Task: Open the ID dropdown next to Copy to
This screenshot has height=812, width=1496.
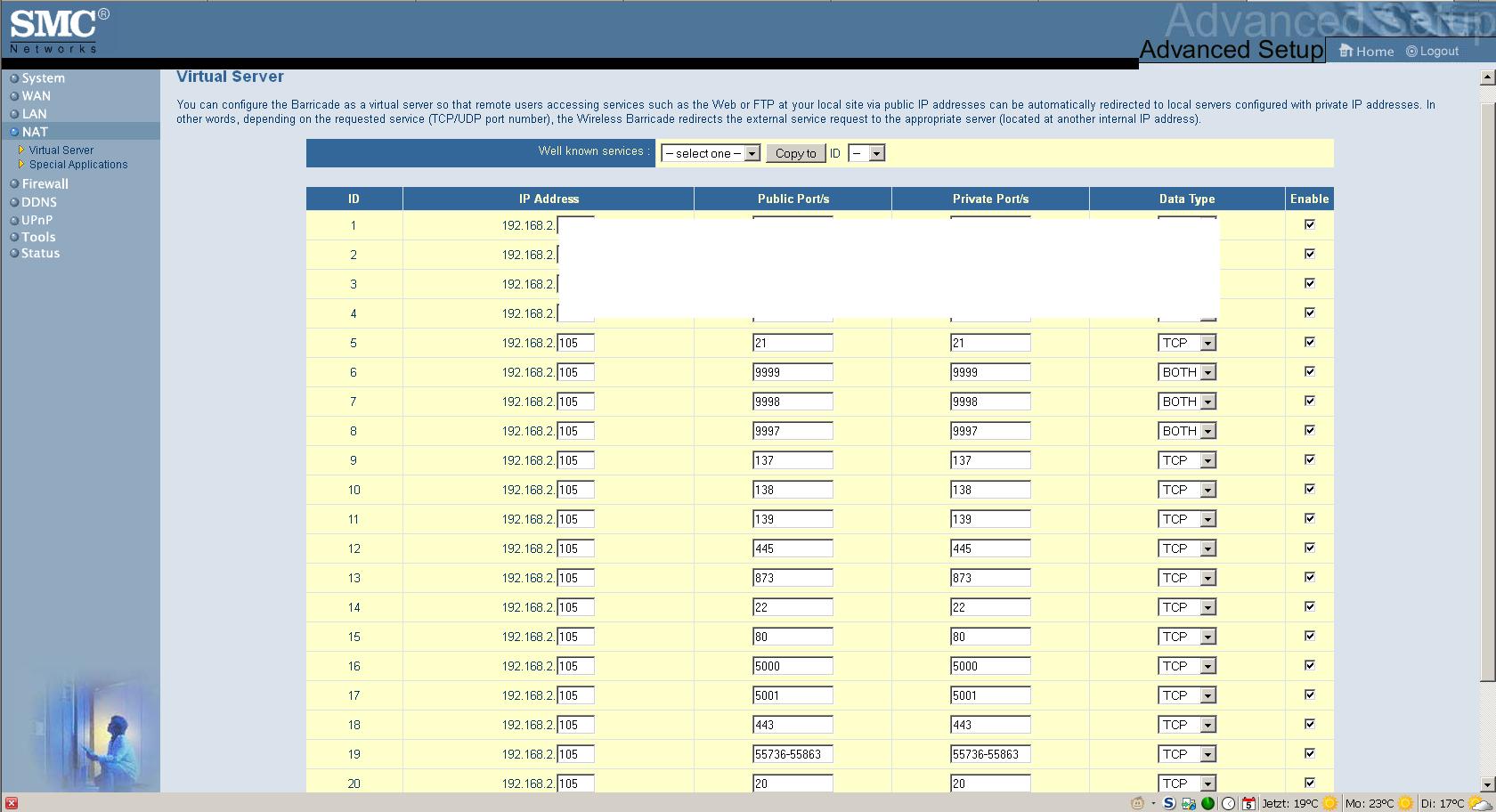Action: coord(866,153)
